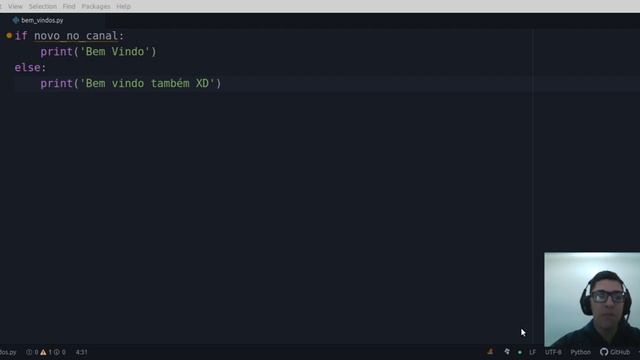Click the if keyword on line 1

pos(21,36)
